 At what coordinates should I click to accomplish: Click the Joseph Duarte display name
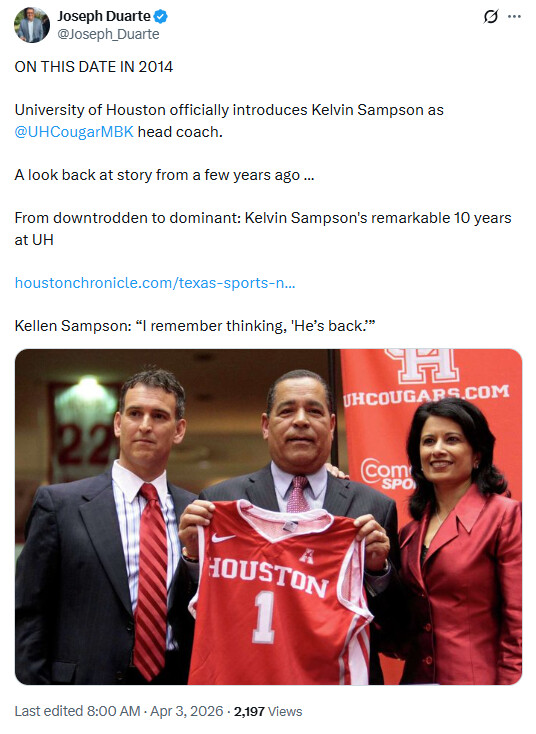click(104, 16)
